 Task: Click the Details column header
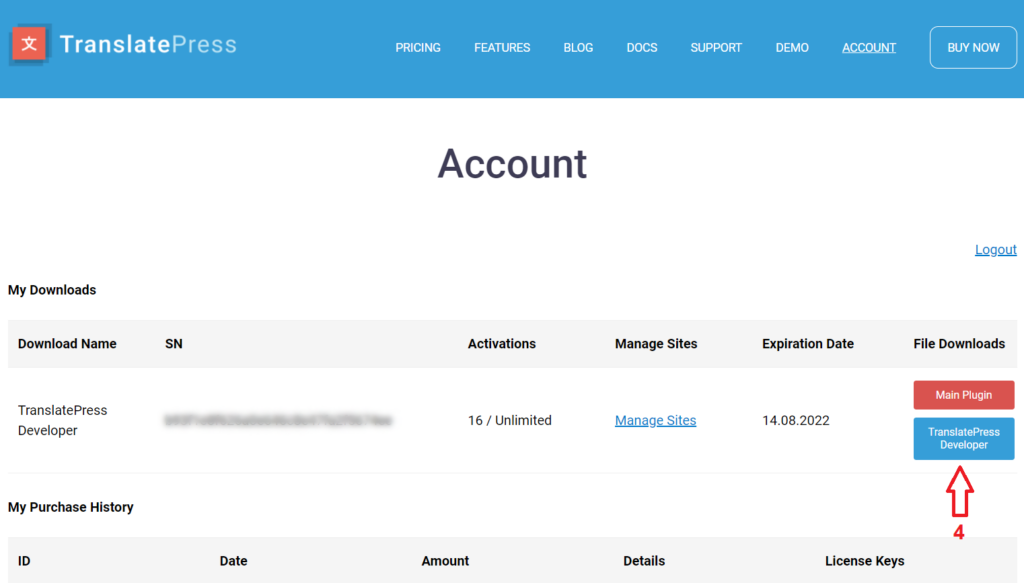644,561
